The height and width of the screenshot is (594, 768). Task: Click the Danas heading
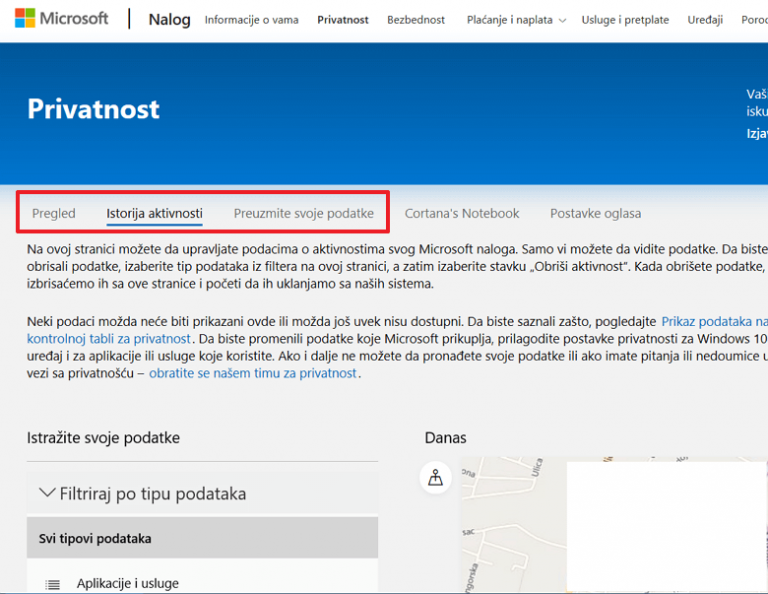tap(445, 437)
